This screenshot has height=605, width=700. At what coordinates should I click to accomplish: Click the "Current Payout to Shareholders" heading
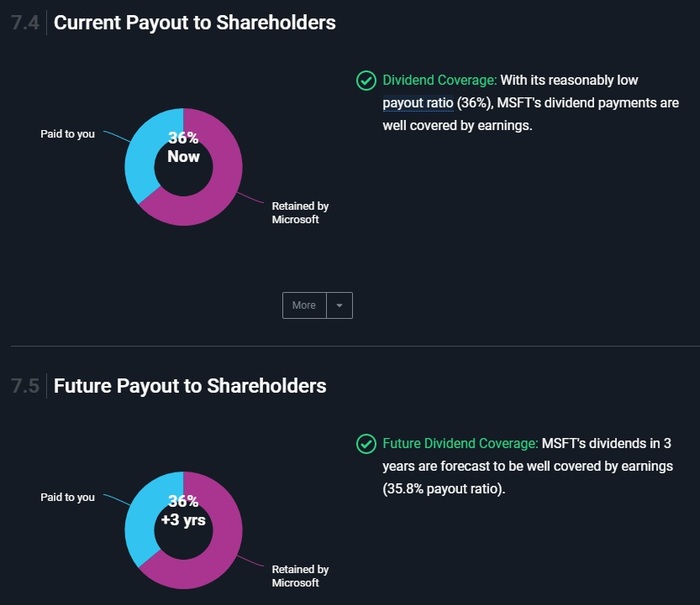(x=194, y=23)
